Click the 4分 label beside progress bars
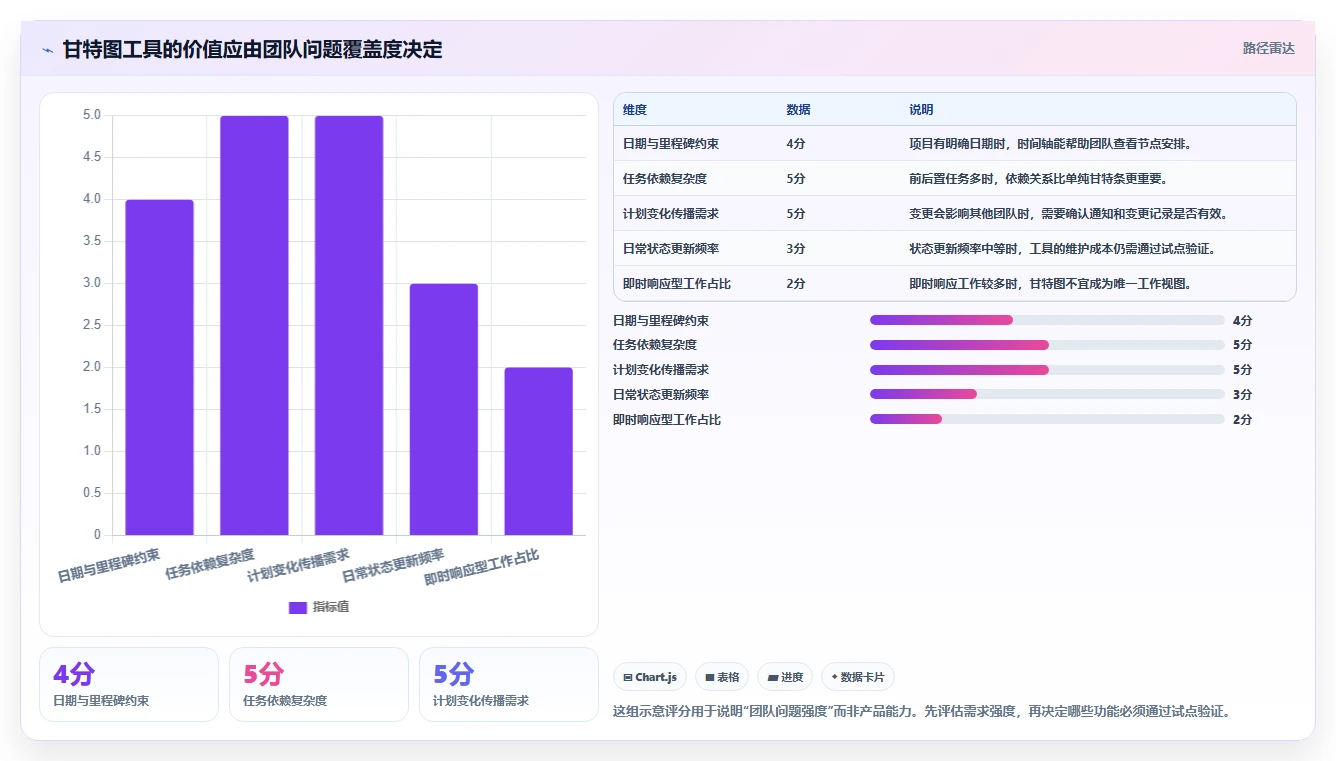 [1242, 320]
